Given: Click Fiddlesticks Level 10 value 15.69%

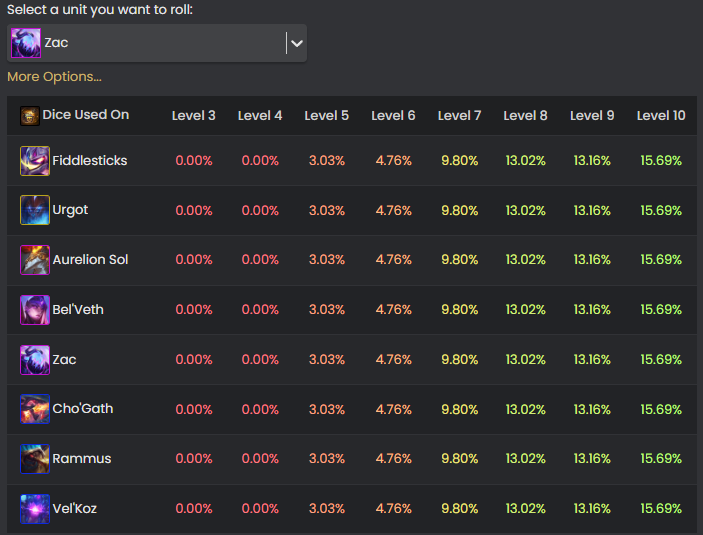Looking at the screenshot, I should 661,161.
